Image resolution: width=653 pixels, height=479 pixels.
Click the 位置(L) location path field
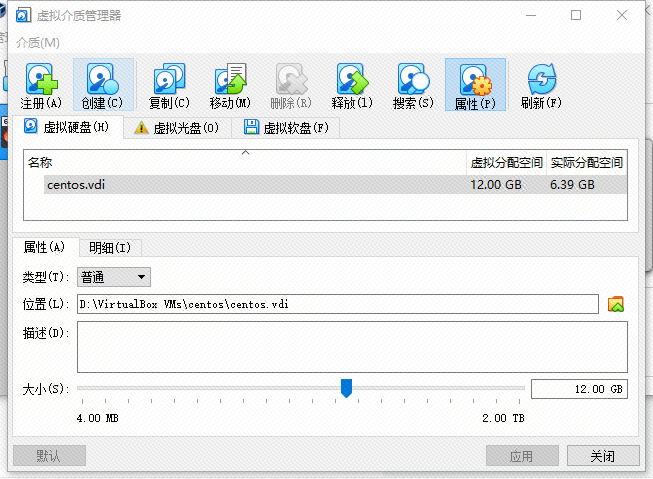338,304
